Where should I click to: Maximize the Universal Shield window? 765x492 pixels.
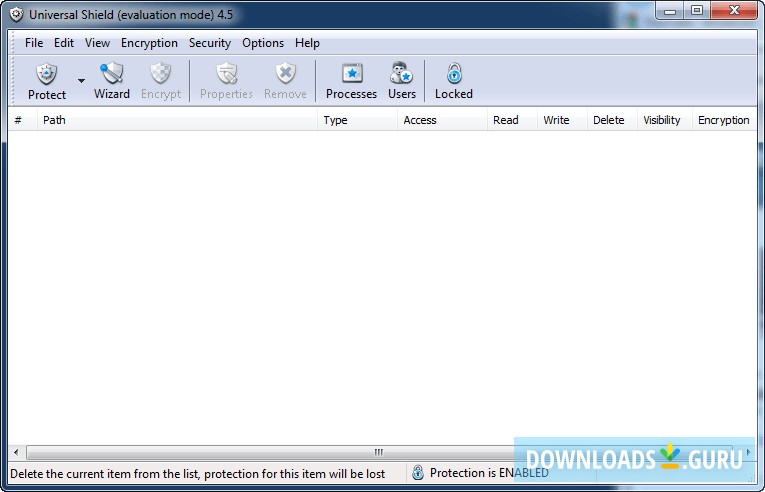[x=697, y=11]
